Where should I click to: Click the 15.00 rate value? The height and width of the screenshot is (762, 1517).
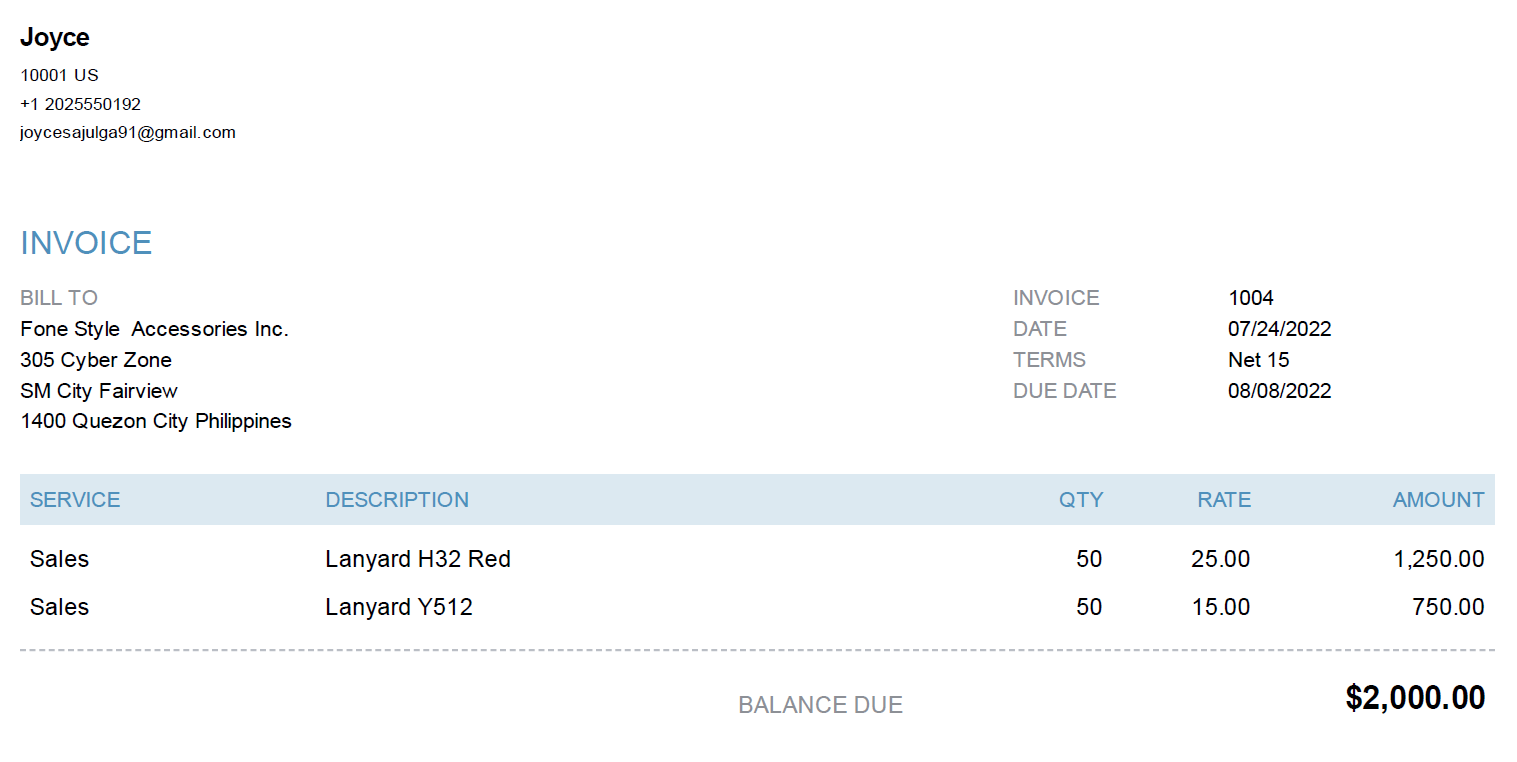coord(1220,607)
